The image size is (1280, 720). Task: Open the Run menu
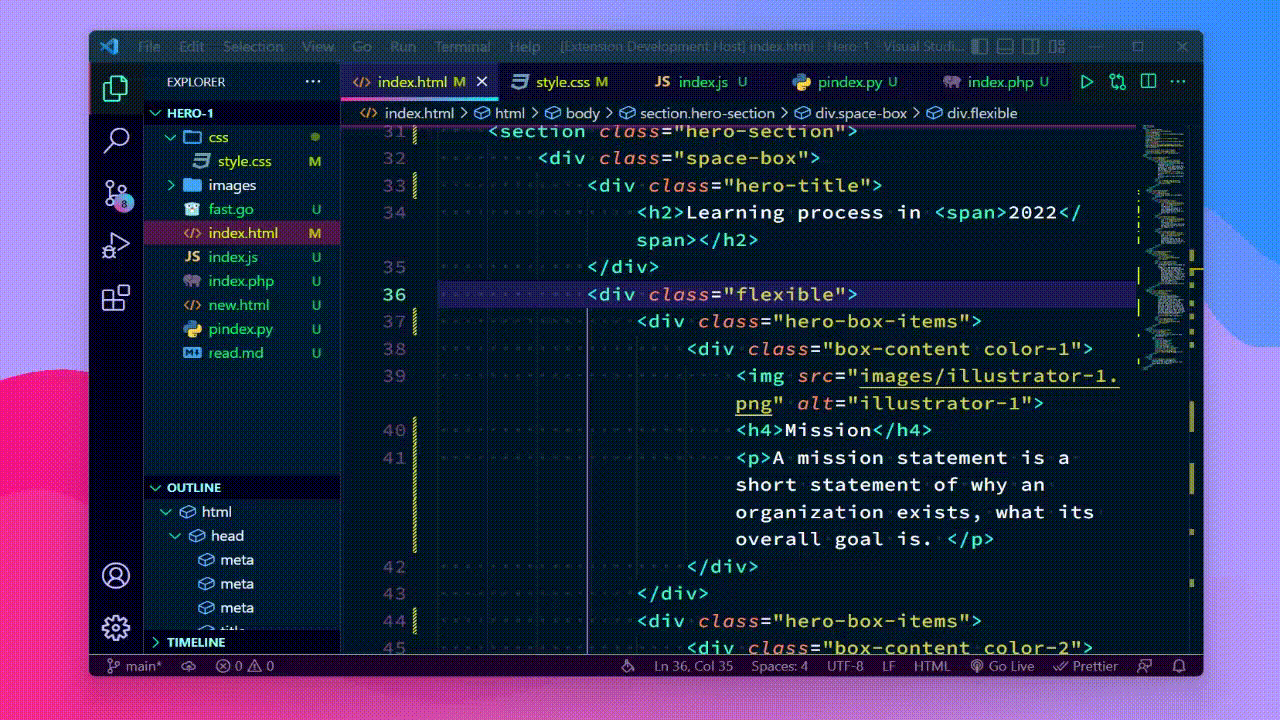403,47
